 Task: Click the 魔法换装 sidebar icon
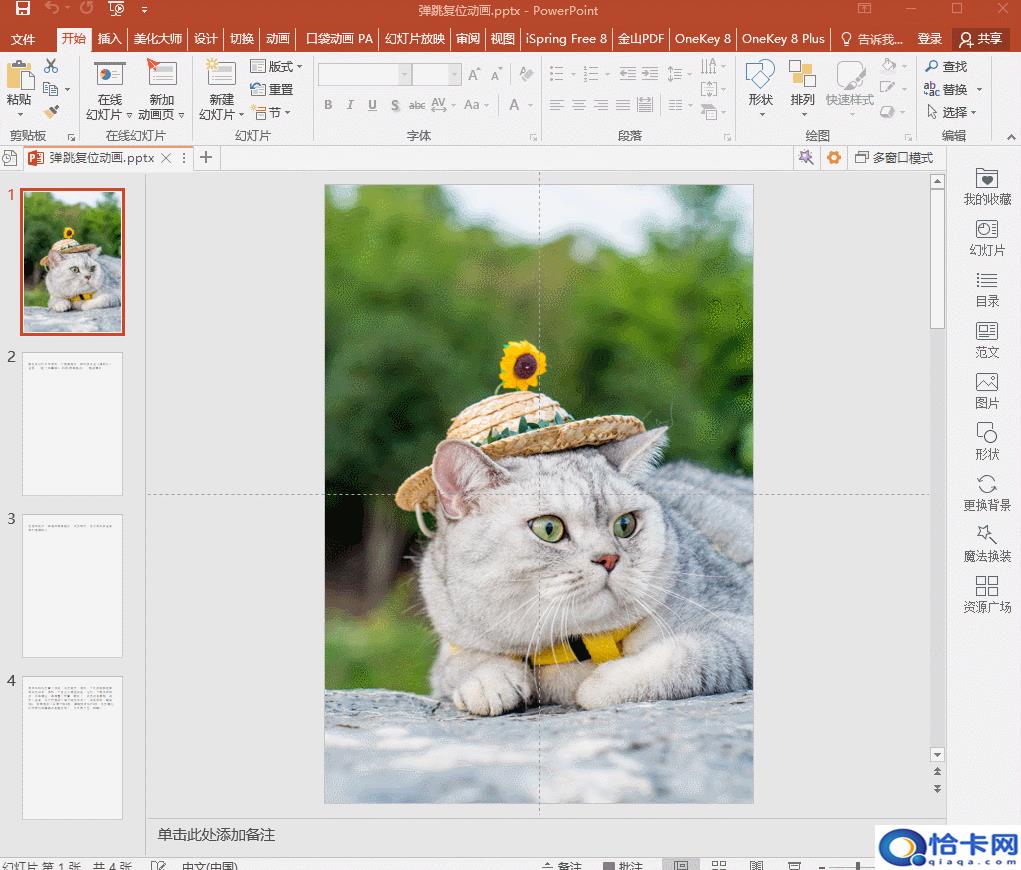pos(987,544)
